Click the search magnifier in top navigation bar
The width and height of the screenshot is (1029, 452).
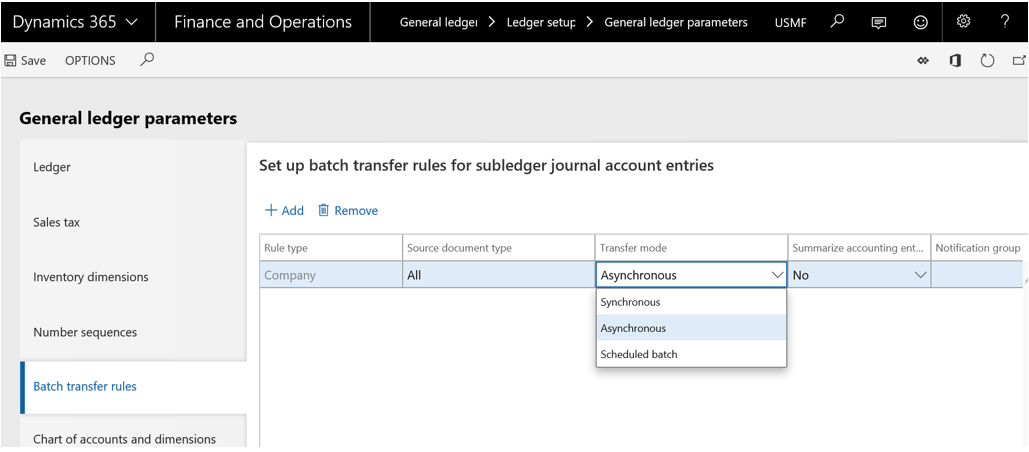pyautogui.click(x=838, y=21)
